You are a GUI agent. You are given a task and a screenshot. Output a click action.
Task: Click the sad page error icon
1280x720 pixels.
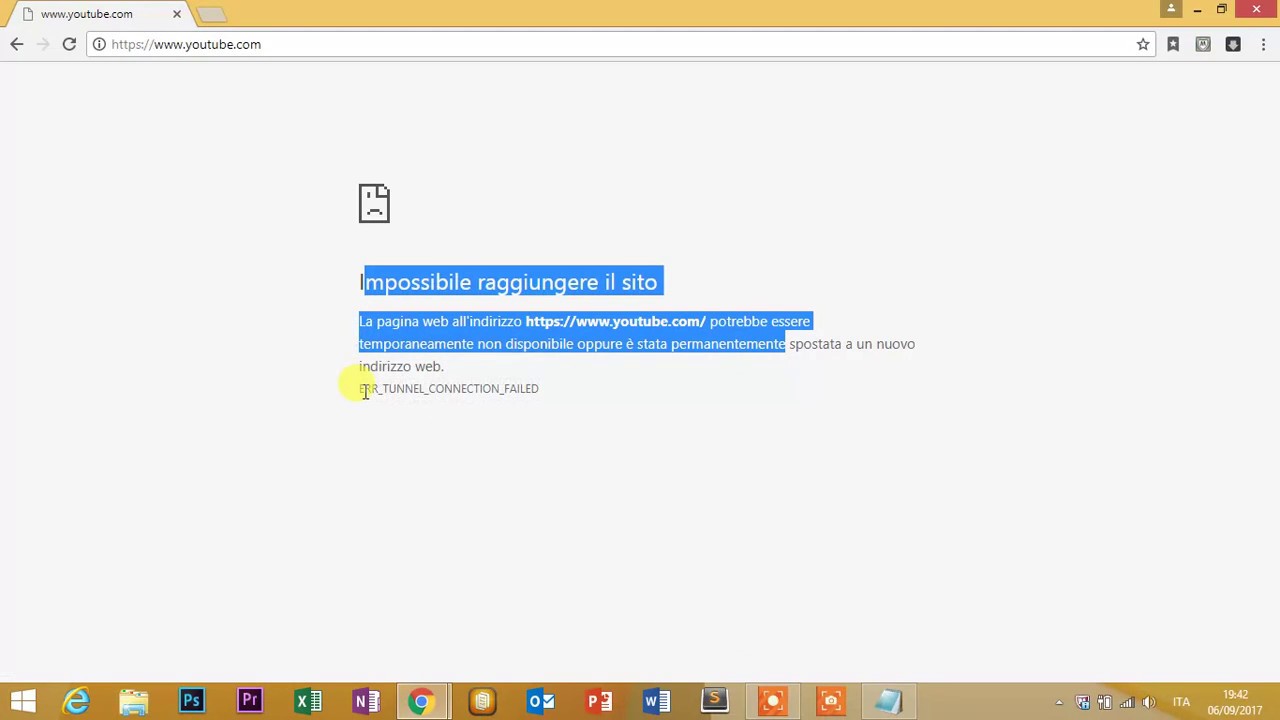pos(374,203)
